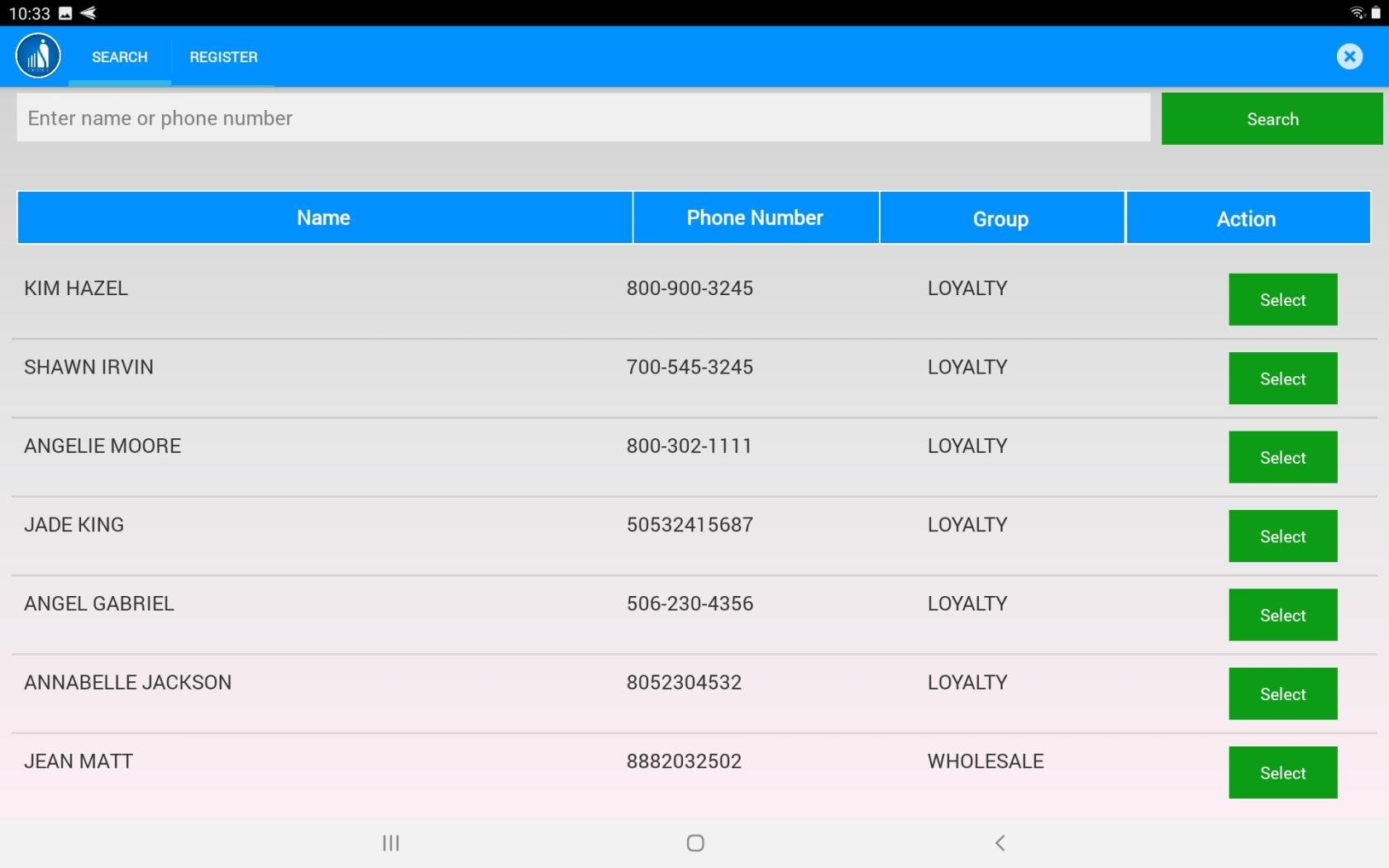Select customer JEAN MATT
The height and width of the screenshot is (868, 1389).
[x=1282, y=772]
